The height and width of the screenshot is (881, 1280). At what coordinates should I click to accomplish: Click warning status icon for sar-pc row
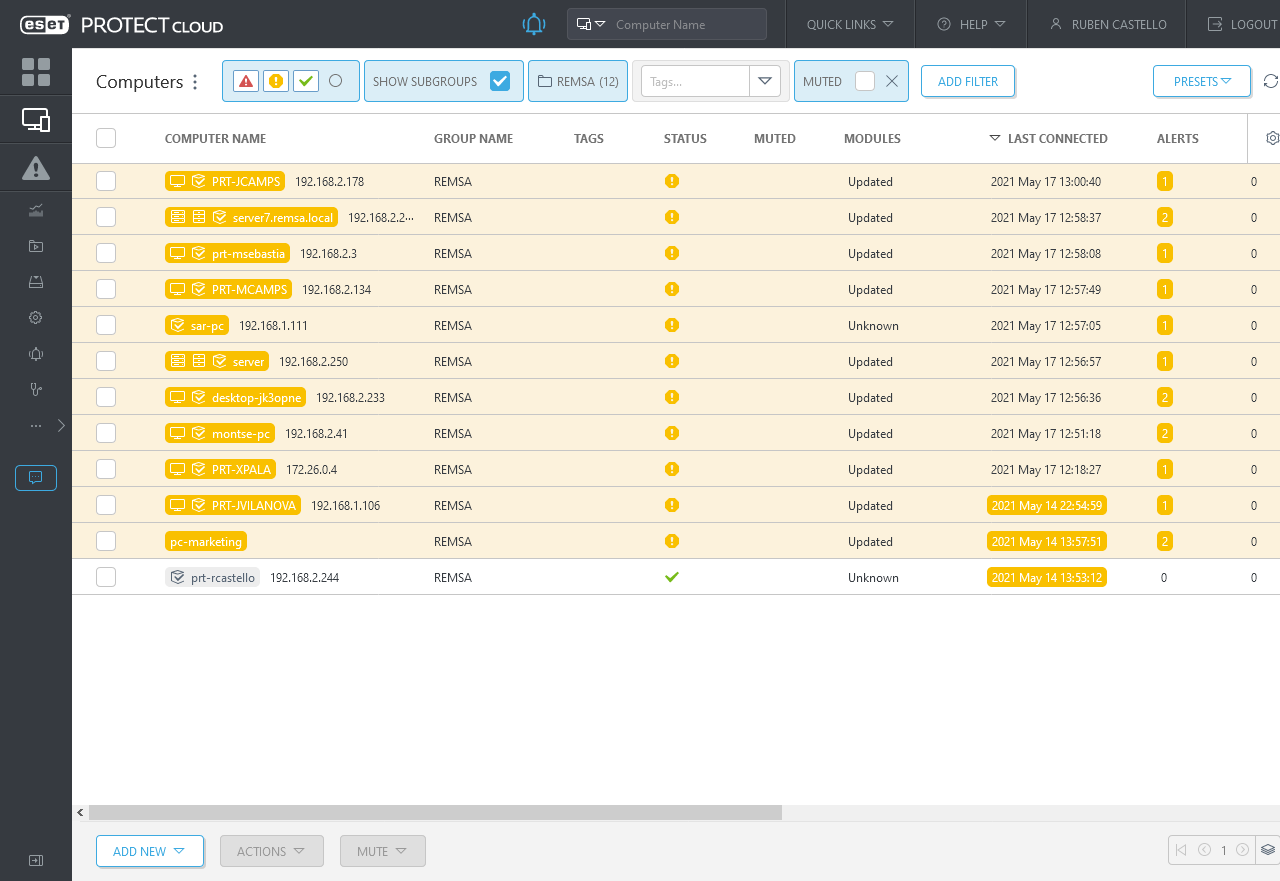click(x=672, y=325)
